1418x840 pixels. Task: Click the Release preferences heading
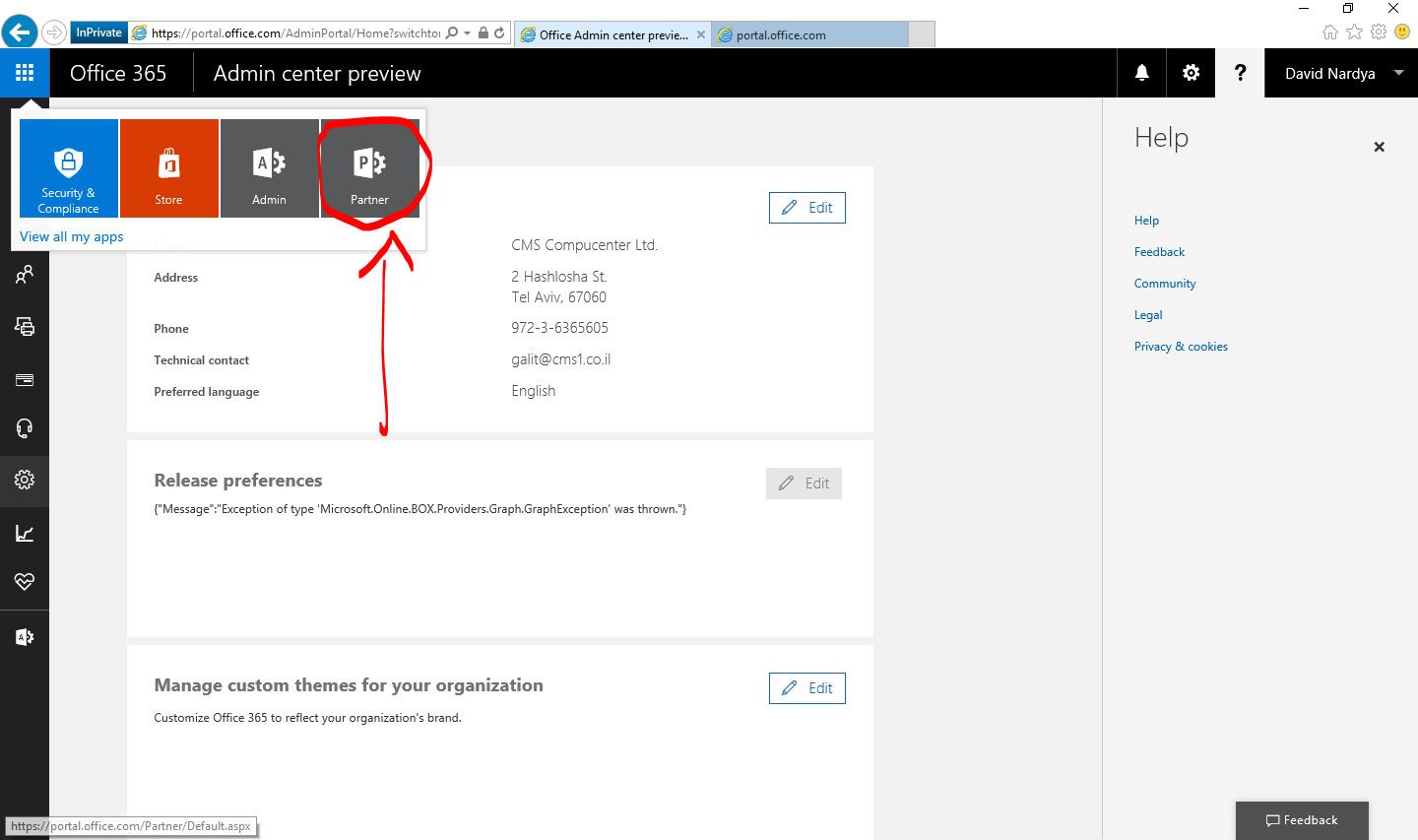click(238, 481)
